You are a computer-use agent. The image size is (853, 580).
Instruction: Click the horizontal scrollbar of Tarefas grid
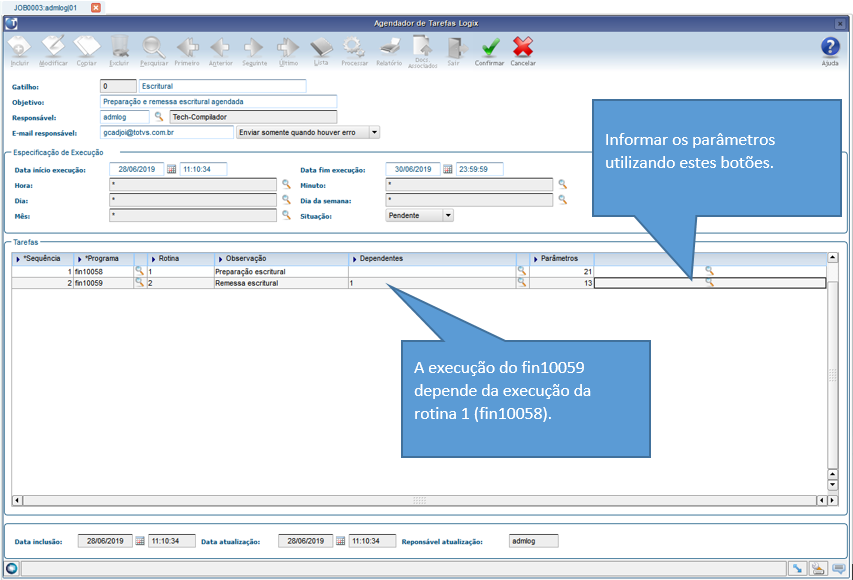click(x=419, y=500)
